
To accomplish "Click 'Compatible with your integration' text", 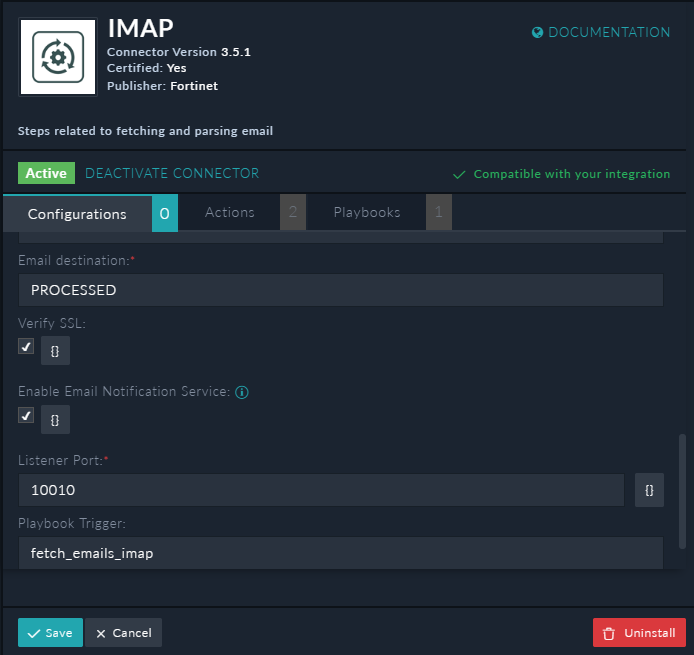I will coord(571,174).
